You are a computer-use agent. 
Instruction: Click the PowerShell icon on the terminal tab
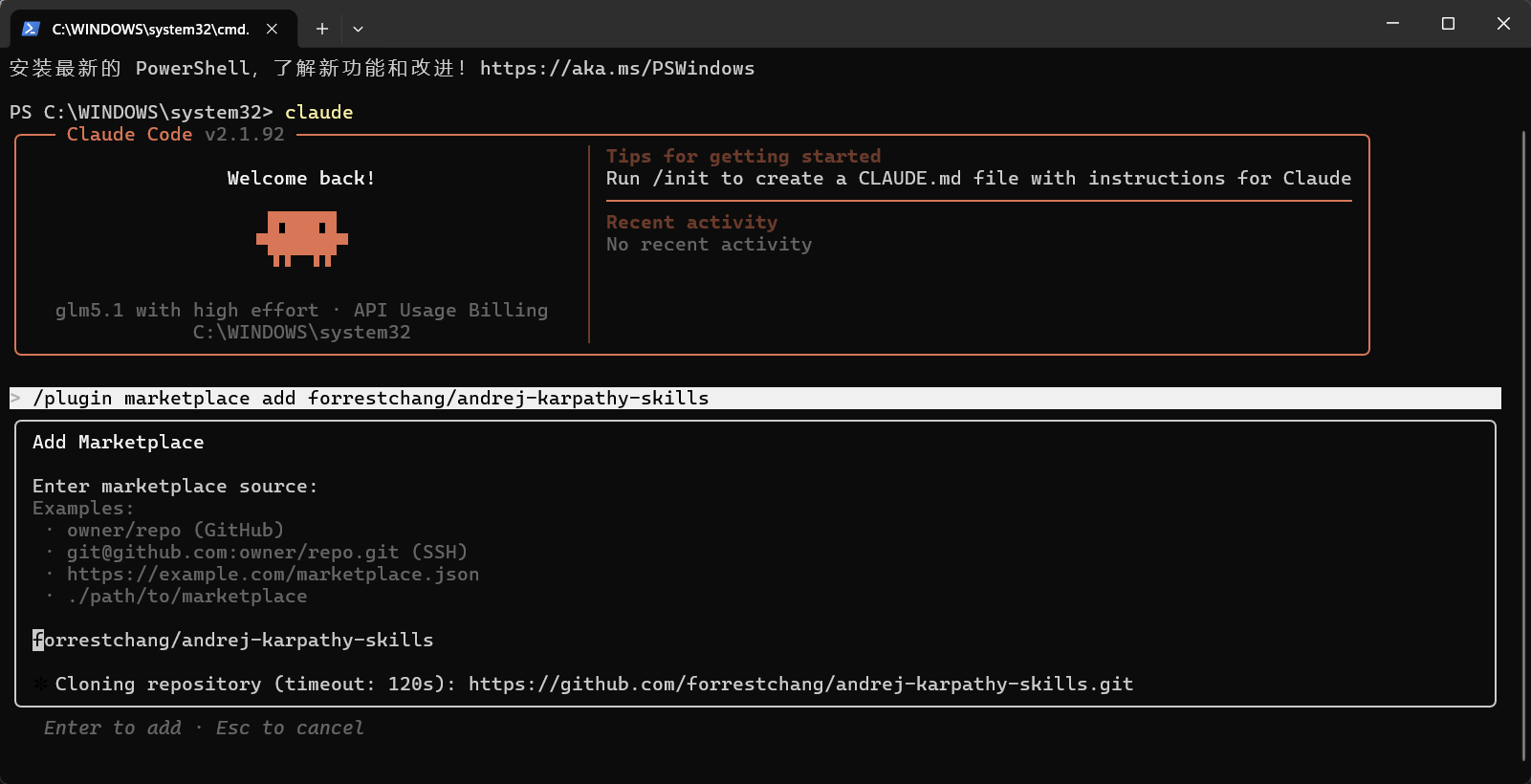31,29
